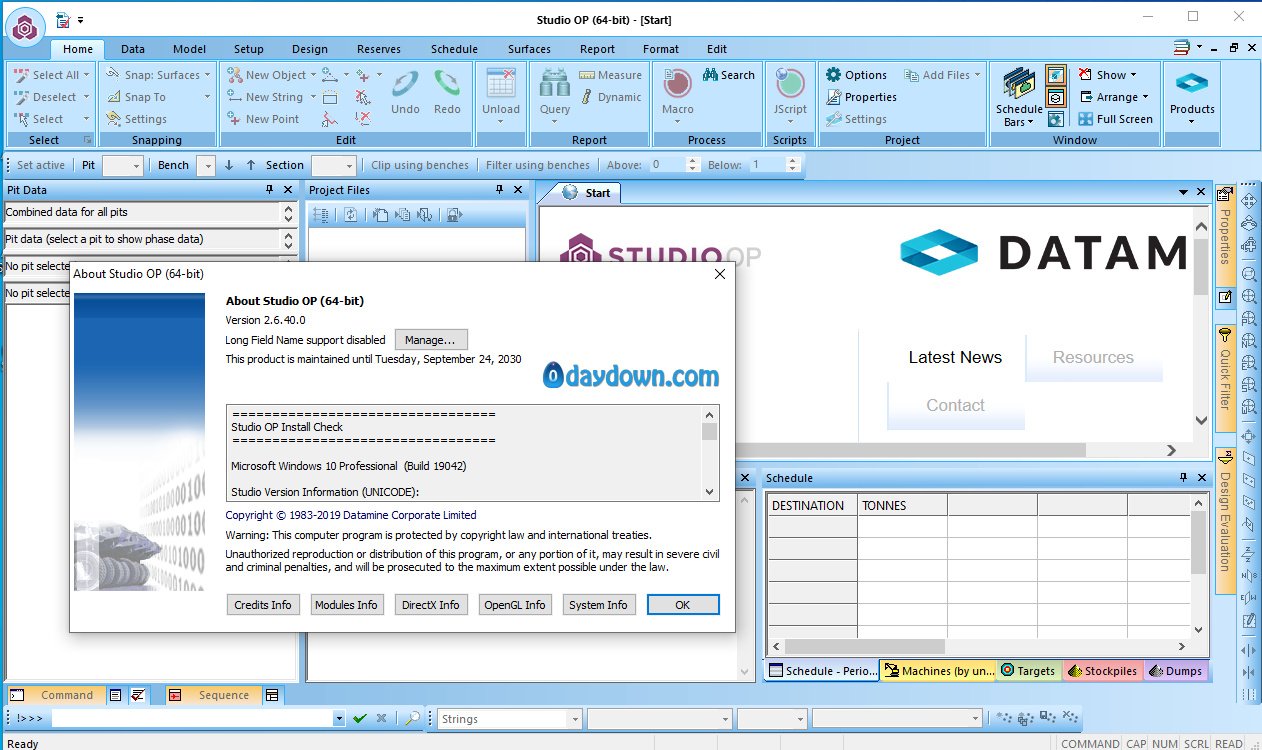Click the magnifier find-command icon
Image resolution: width=1262 pixels, height=750 pixels.
pyautogui.click(x=412, y=718)
